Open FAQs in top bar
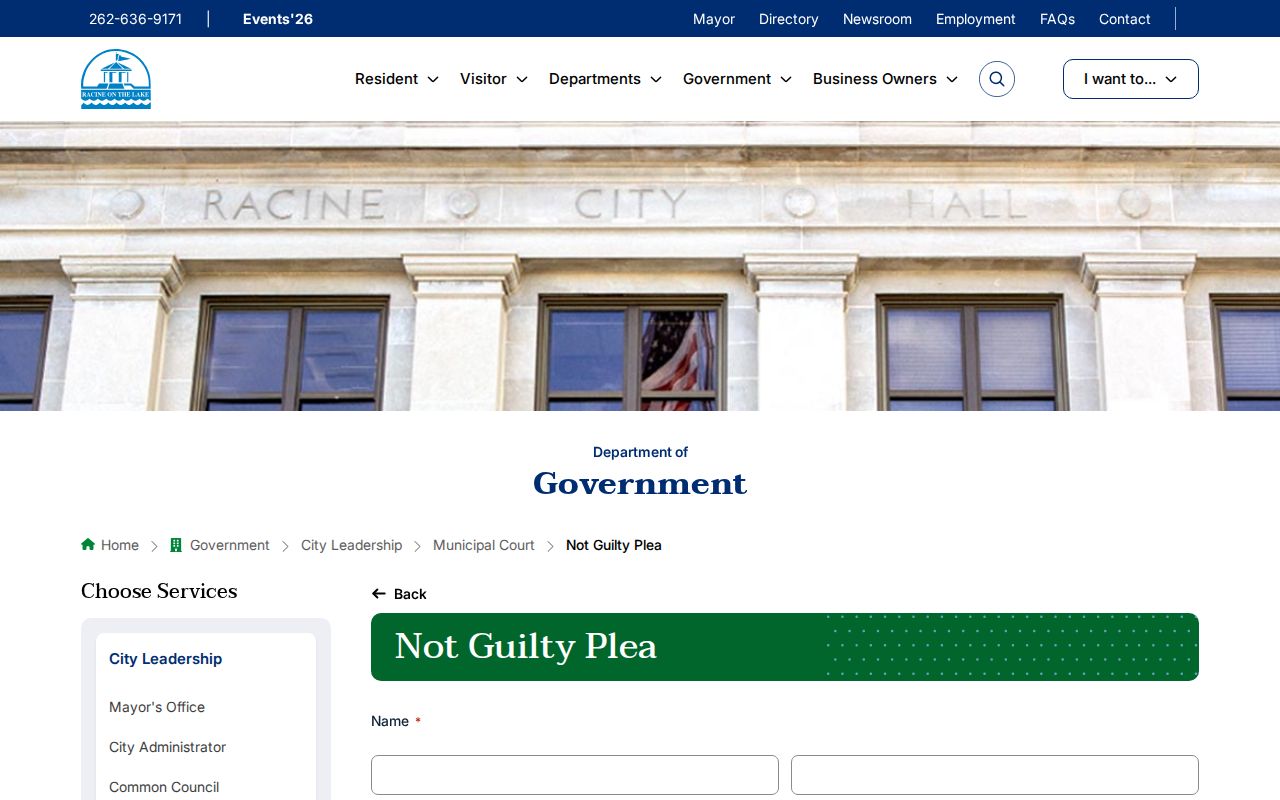 point(1057,19)
